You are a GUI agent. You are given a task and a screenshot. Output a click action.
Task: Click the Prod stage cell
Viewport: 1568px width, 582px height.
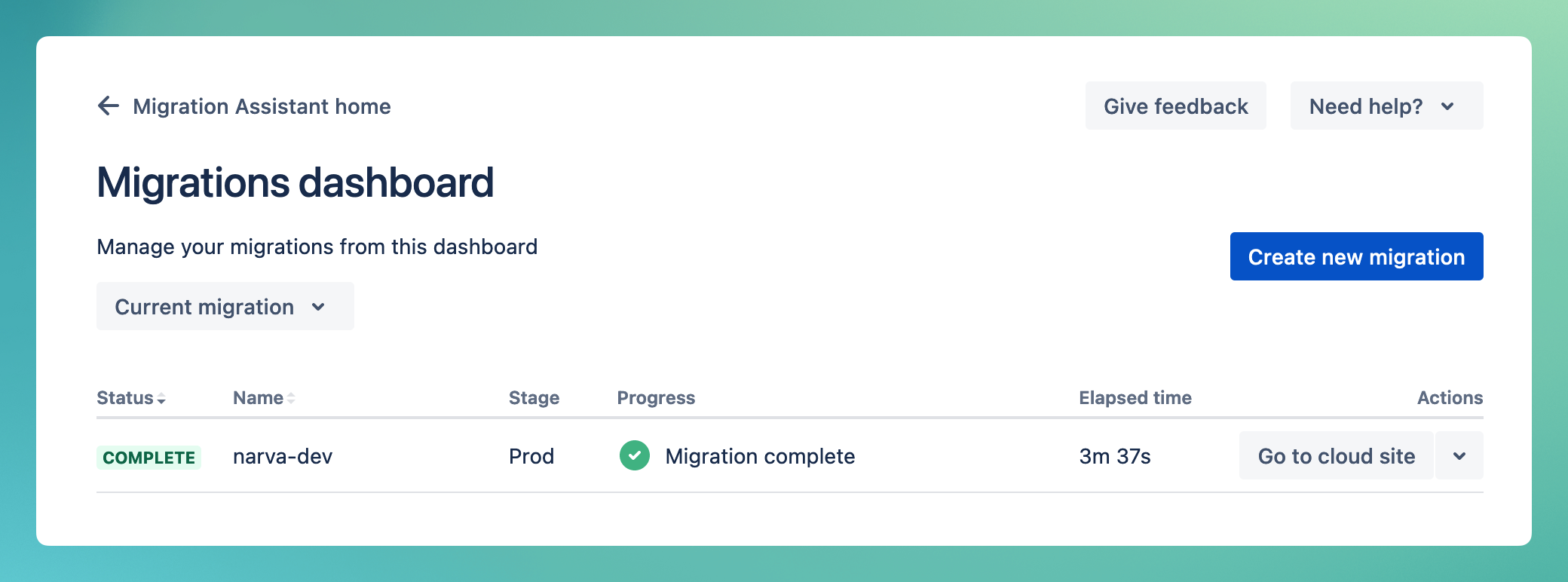click(531, 456)
